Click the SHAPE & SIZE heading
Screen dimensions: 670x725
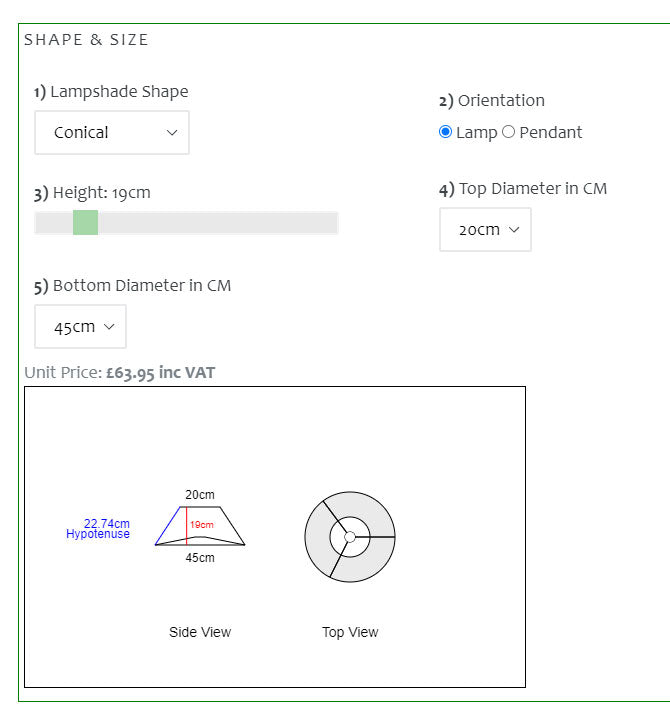click(x=86, y=40)
